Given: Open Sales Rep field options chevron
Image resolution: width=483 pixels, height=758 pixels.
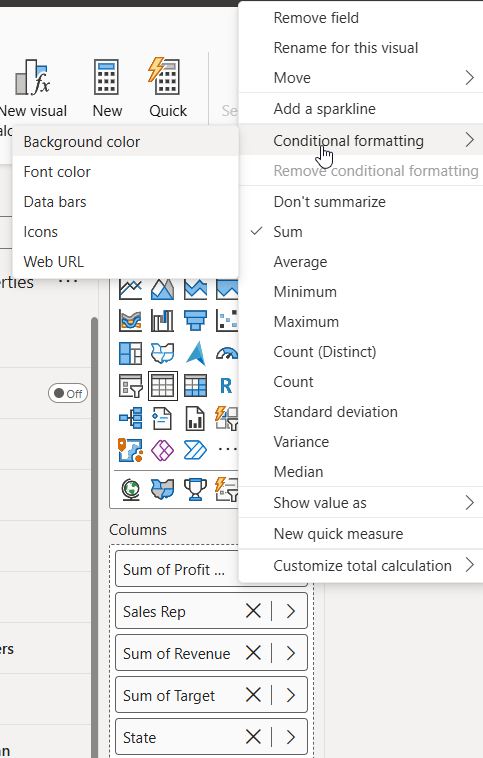Looking at the screenshot, I should [291, 612].
